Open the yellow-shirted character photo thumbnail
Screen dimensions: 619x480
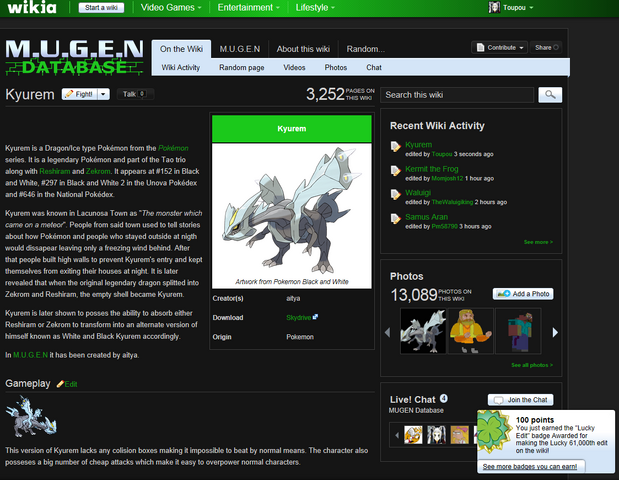coord(471,331)
